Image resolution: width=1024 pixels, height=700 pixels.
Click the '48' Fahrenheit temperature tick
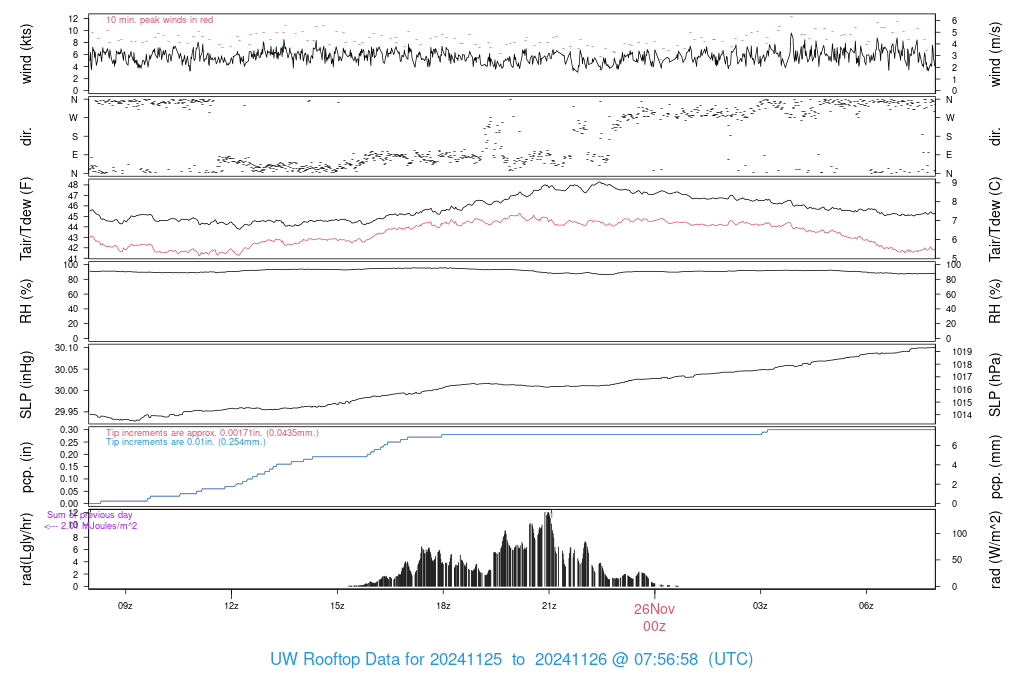[x=73, y=185]
